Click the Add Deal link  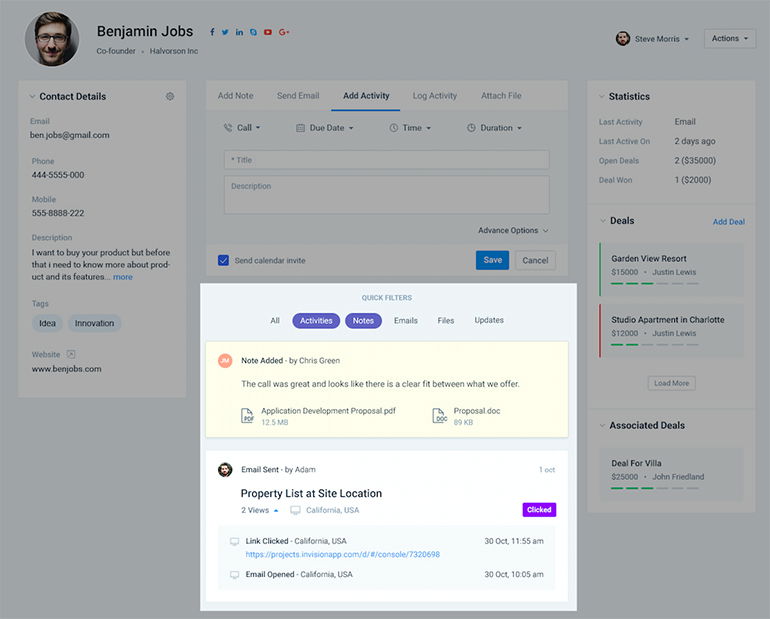728,222
